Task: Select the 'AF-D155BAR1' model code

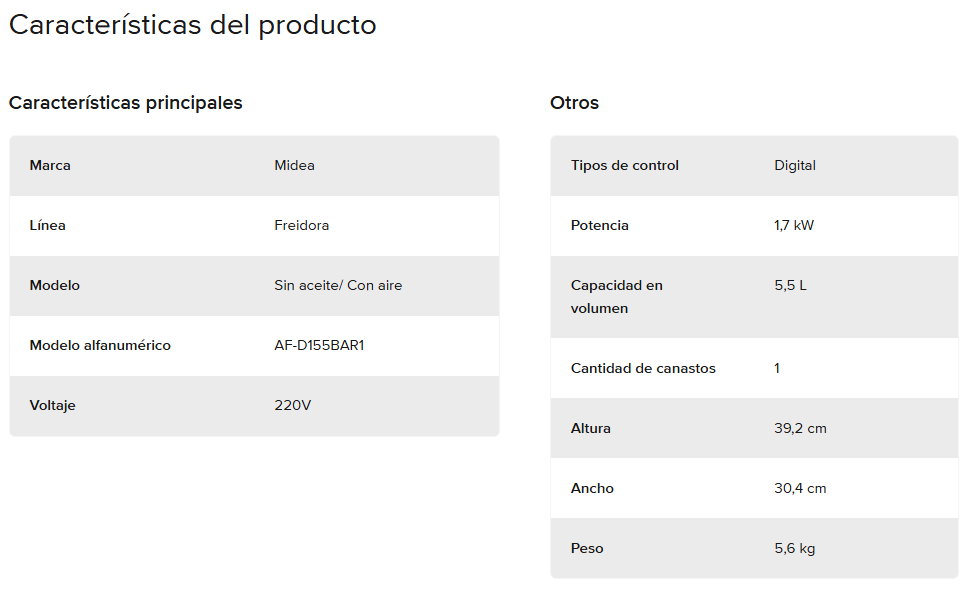Action: coord(319,345)
